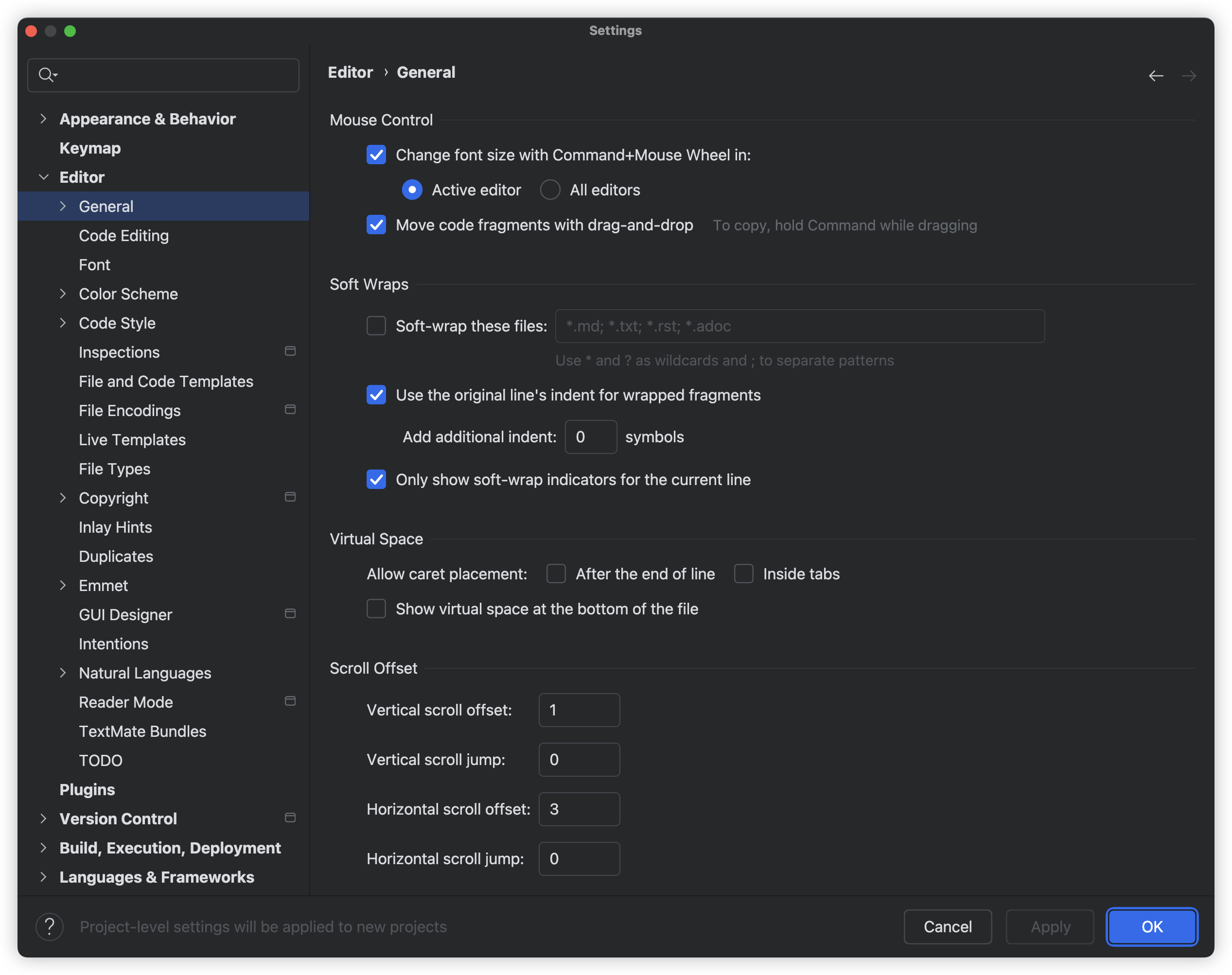The width and height of the screenshot is (1232, 975).
Task: Click the search magnifier icon
Action: [x=46, y=75]
